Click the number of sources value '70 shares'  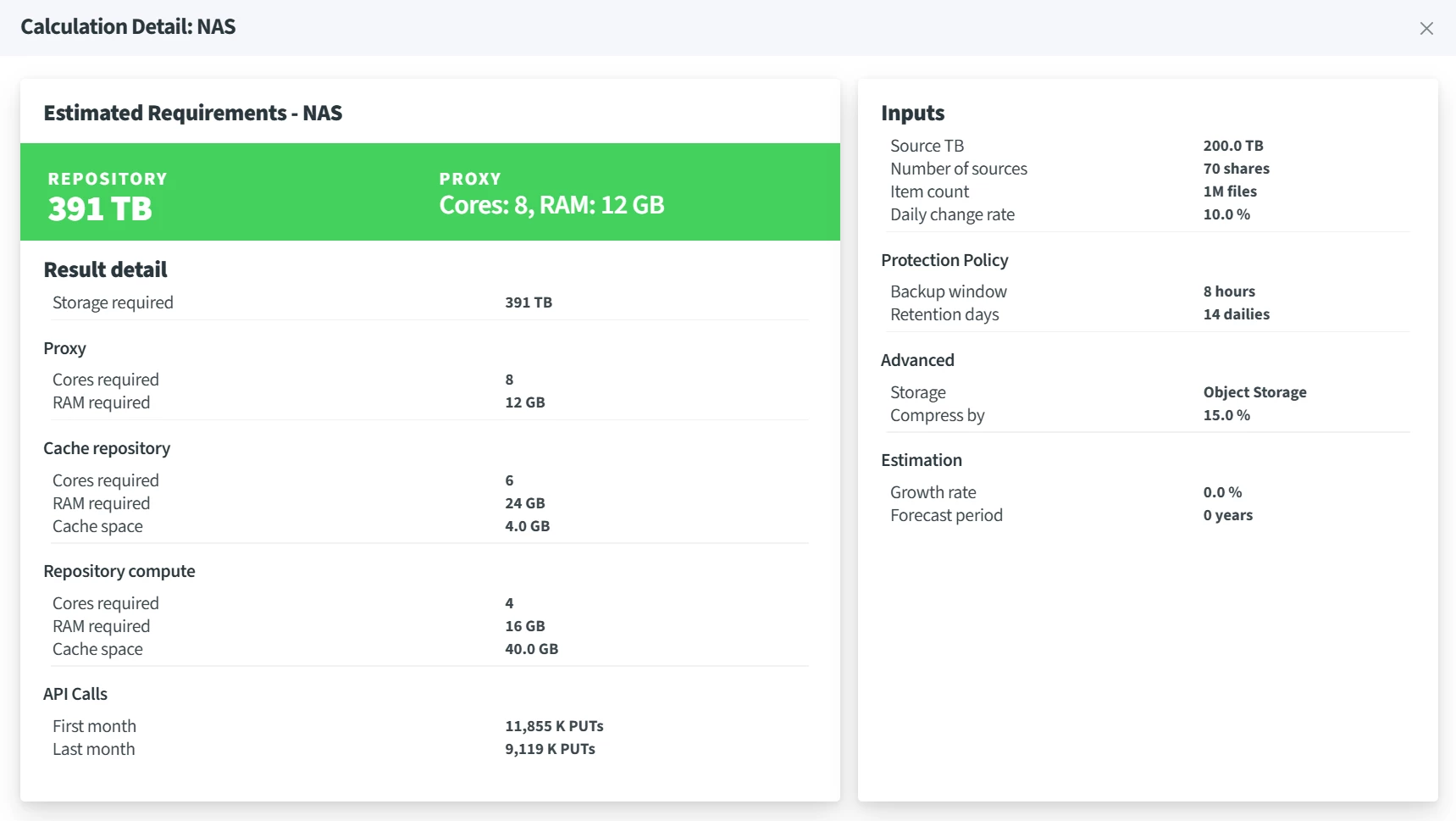point(1237,169)
